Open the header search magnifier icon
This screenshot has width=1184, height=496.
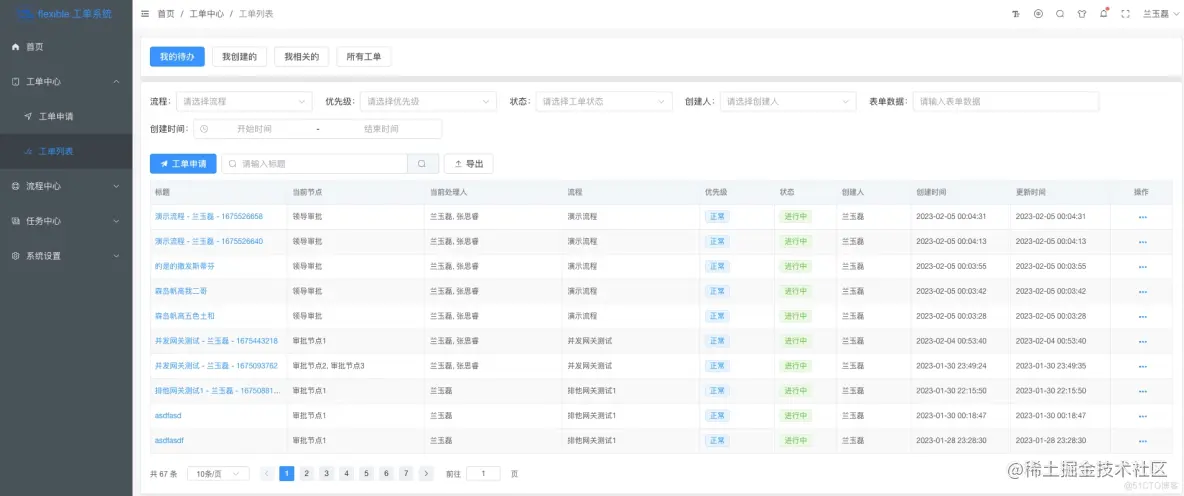(x=1060, y=14)
